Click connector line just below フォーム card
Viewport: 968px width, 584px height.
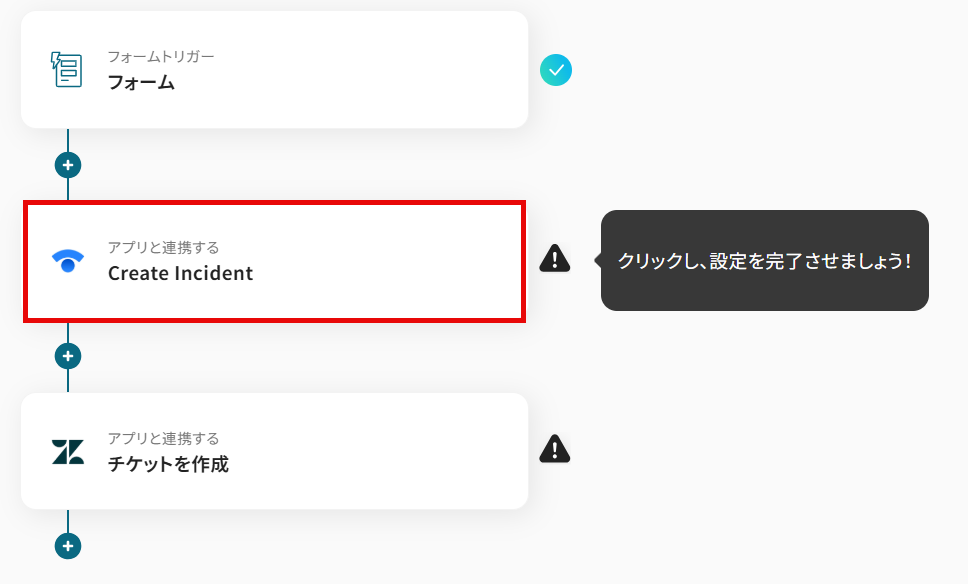click(67, 139)
